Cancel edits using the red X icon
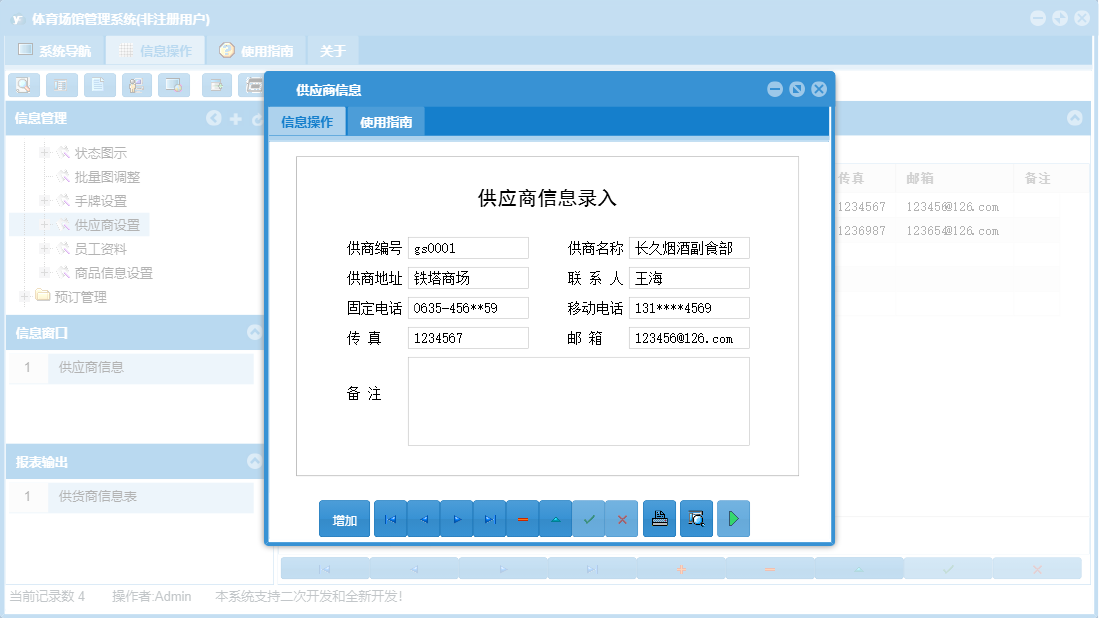This screenshot has width=1099, height=618. tap(622, 518)
